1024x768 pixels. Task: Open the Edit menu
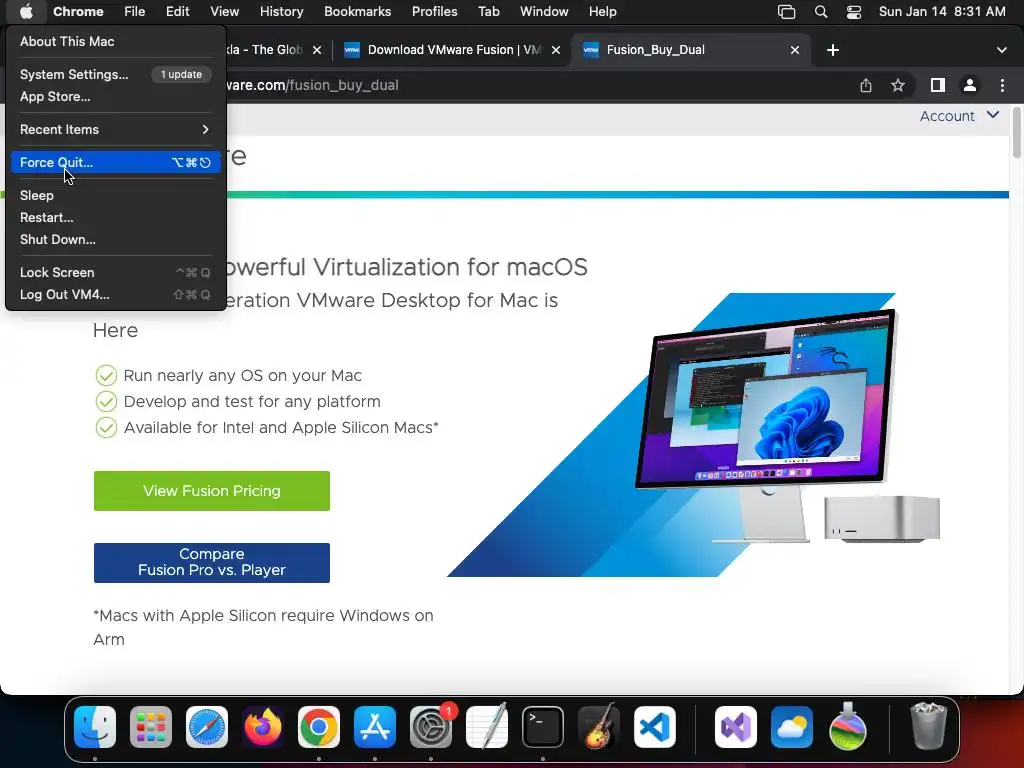177,12
